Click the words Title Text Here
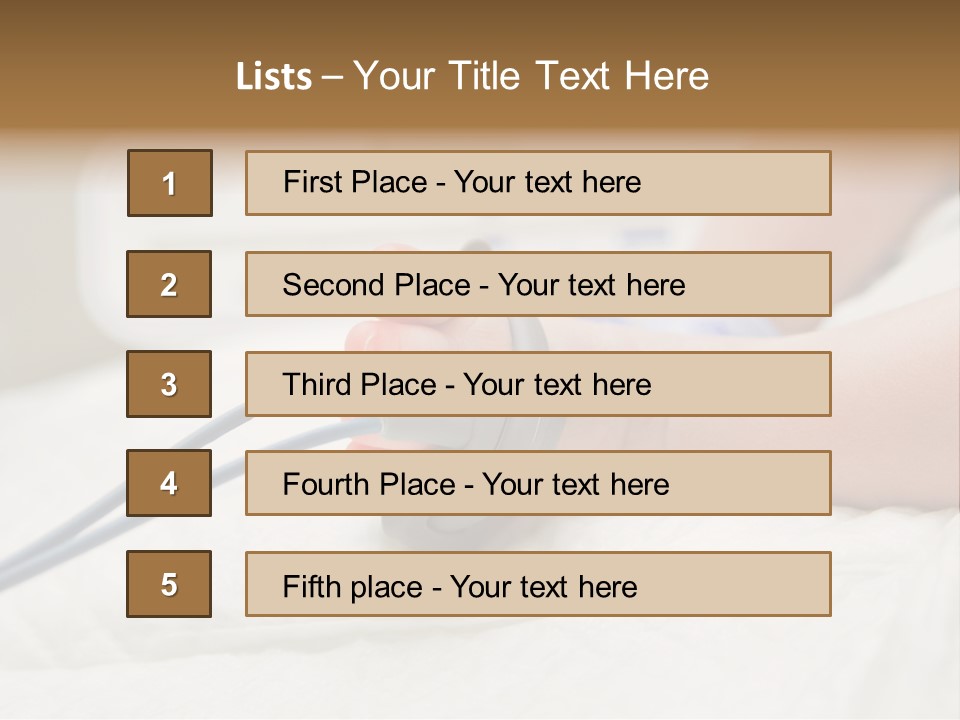Viewport: 960px width, 720px height. pos(579,76)
